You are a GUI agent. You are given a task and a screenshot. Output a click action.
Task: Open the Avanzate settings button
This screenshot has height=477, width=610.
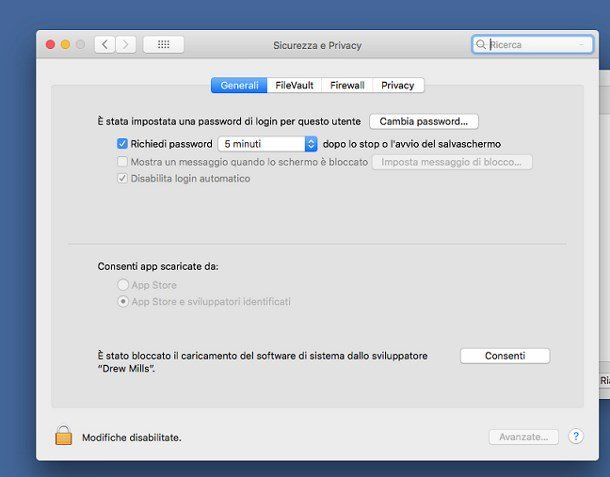(x=524, y=437)
